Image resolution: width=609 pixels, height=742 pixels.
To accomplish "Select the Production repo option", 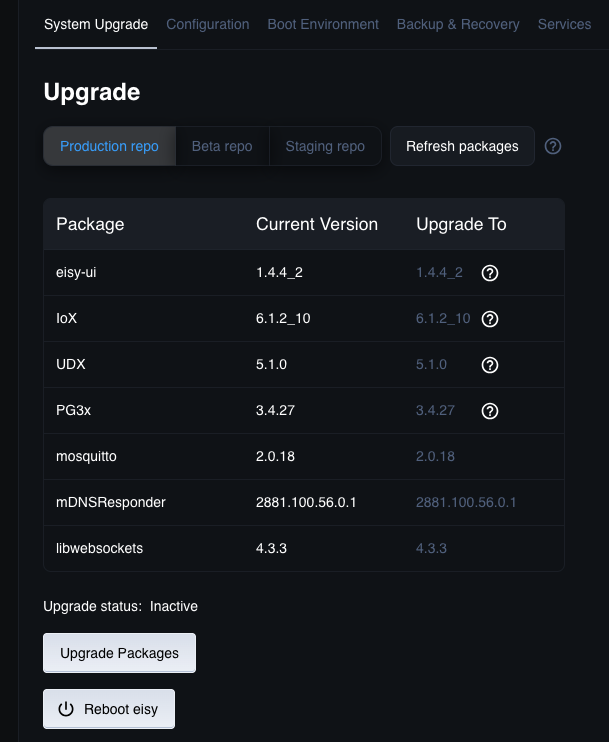I will point(109,146).
